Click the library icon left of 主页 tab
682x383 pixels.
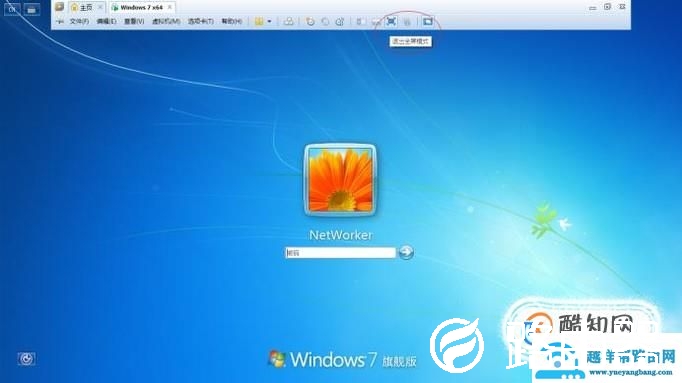(60, 7)
